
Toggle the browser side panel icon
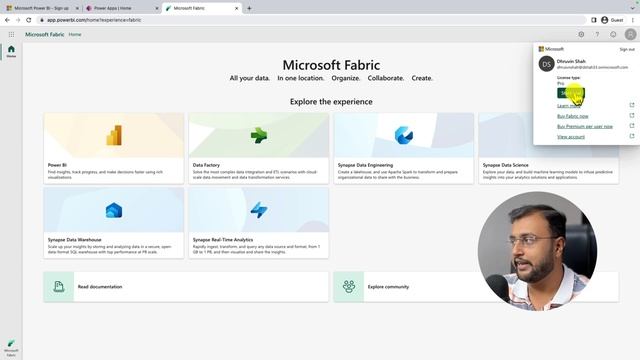(x=594, y=20)
